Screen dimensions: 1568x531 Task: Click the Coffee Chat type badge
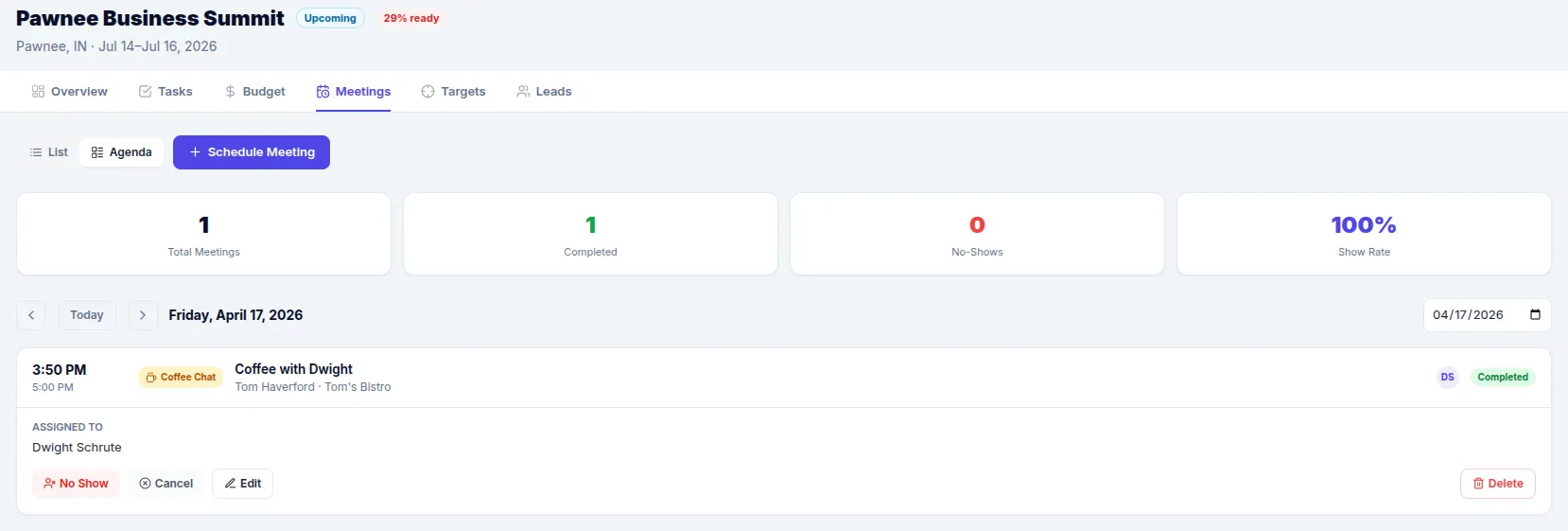pos(181,378)
